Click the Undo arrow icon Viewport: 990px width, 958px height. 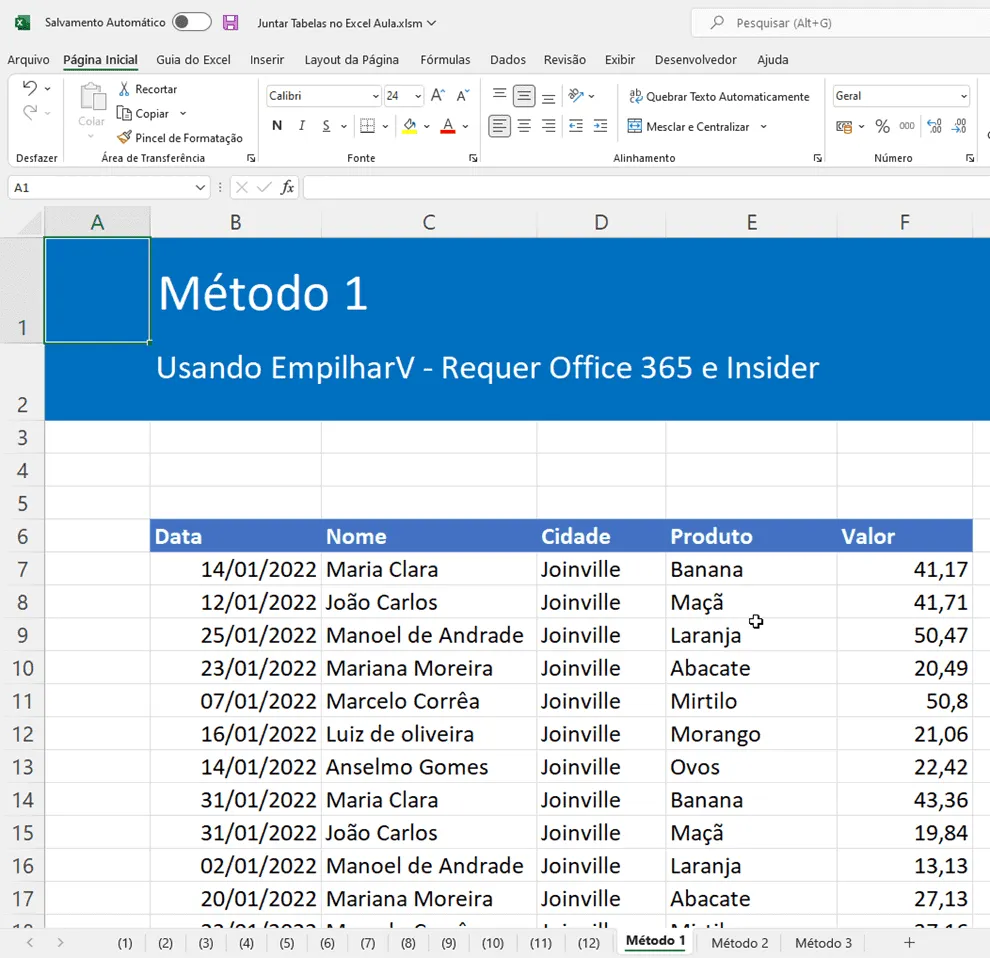(x=29, y=88)
